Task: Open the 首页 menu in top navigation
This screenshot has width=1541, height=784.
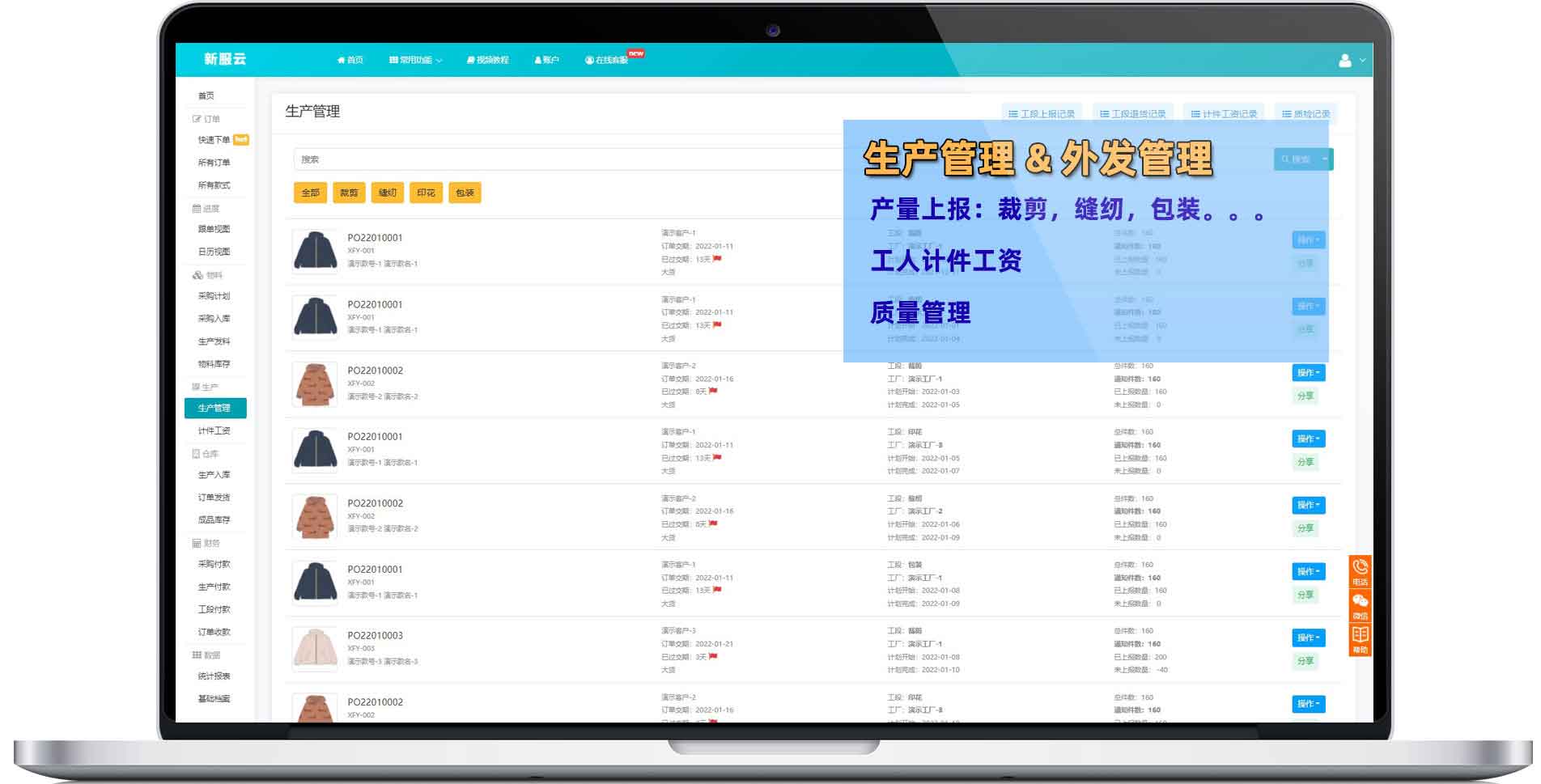Action: click(350, 60)
